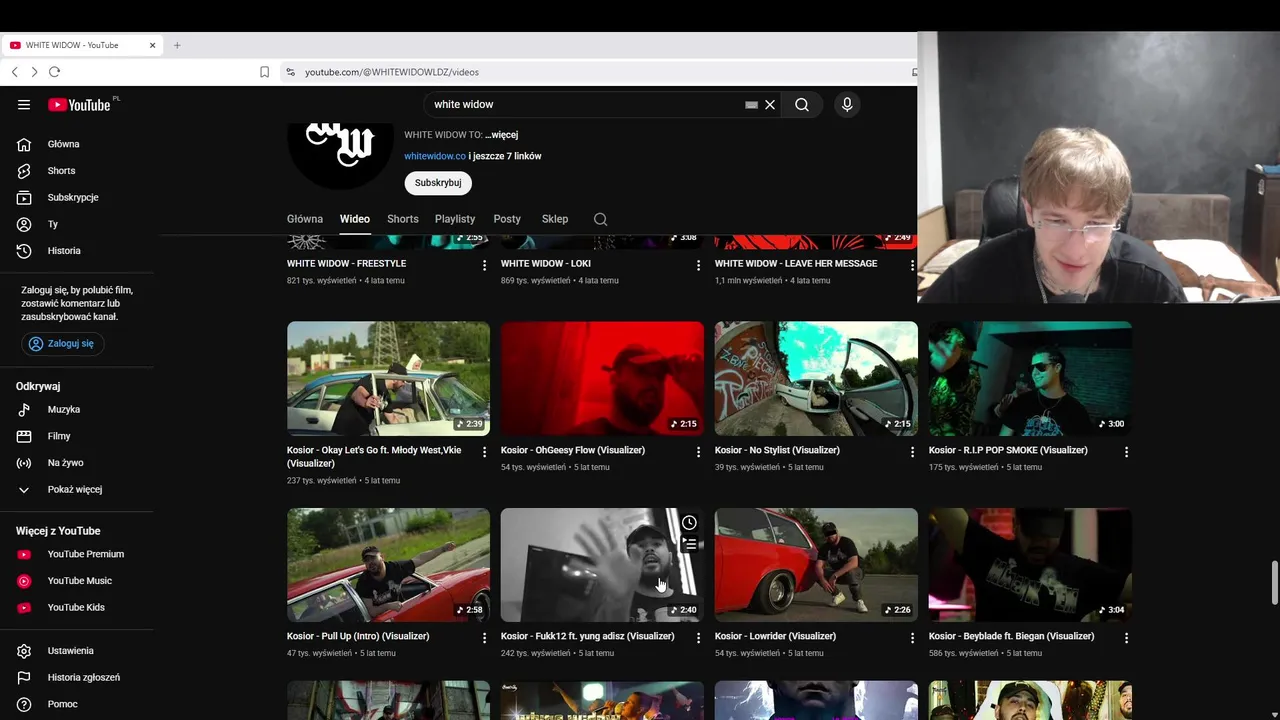1280x720 pixels.
Task: Open YouTube Kids link
Action: tap(77, 608)
